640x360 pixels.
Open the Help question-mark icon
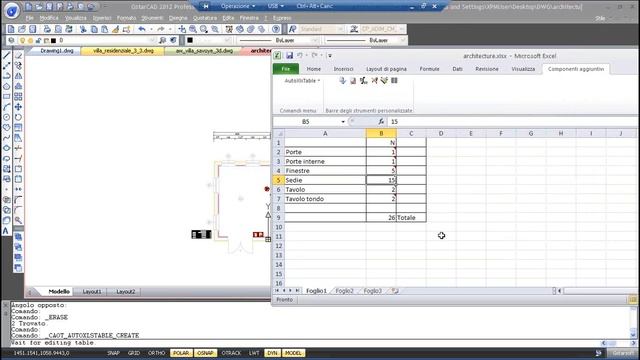pos(276,29)
